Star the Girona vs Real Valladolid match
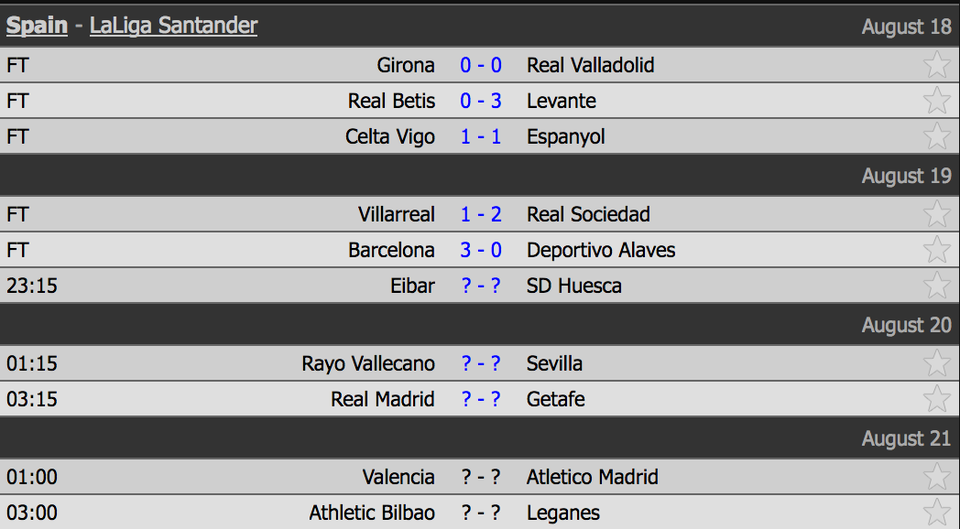The width and height of the screenshot is (960, 529). point(937,65)
